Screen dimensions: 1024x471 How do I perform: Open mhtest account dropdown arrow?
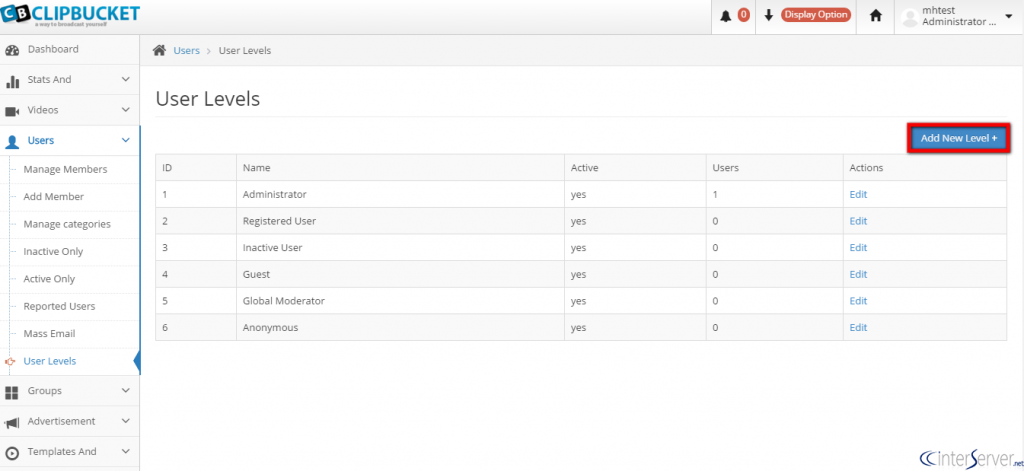pyautogui.click(x=1008, y=16)
